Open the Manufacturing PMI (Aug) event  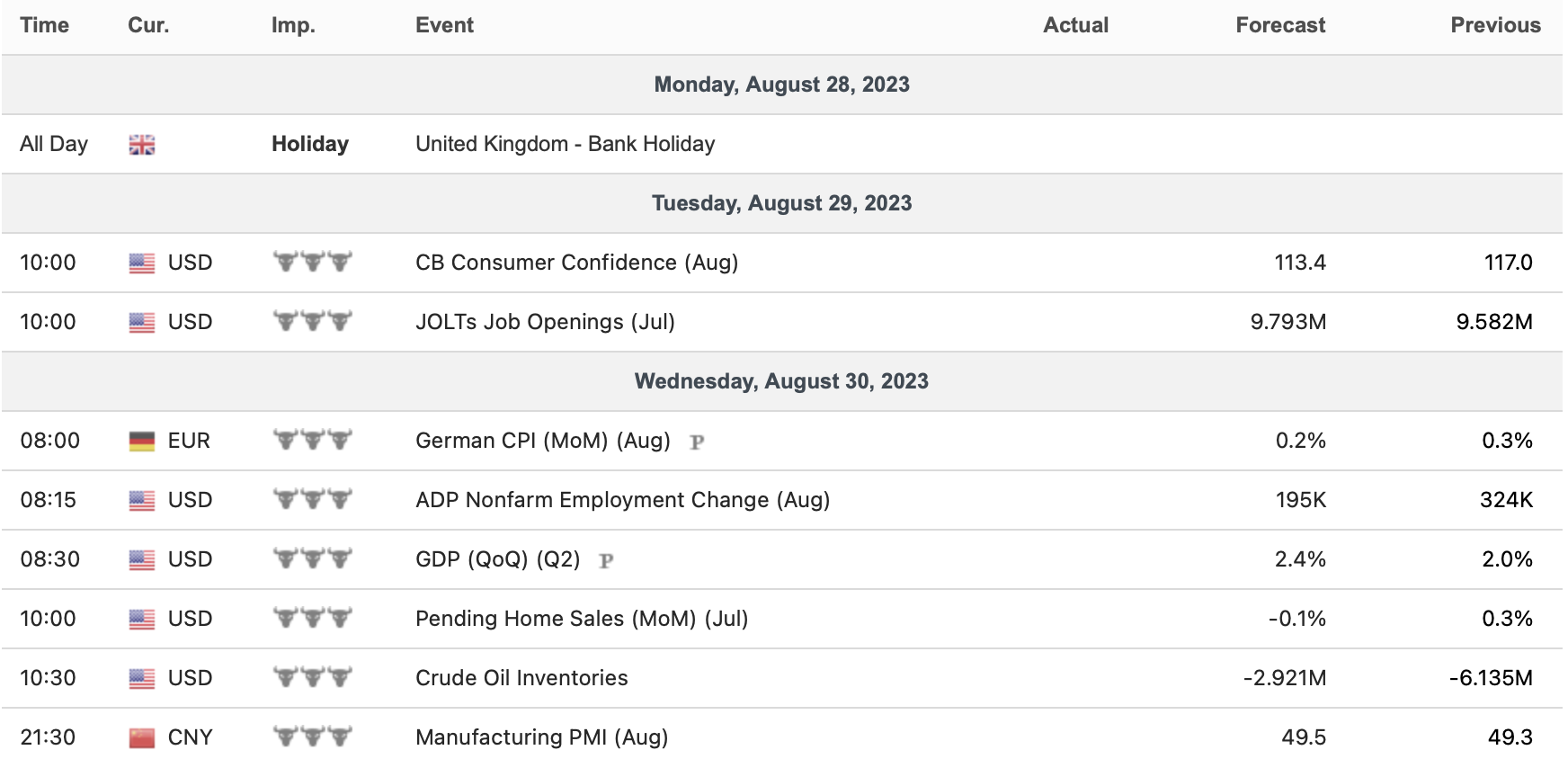tap(541, 737)
